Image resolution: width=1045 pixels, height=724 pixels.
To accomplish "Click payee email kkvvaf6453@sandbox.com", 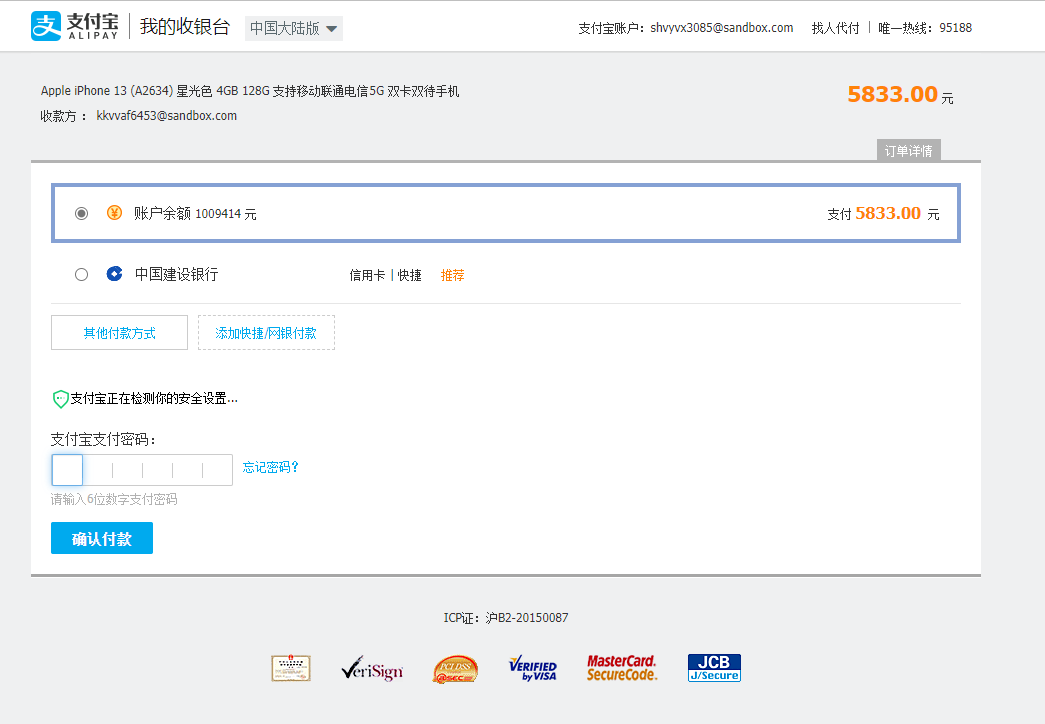I will (x=167, y=116).
